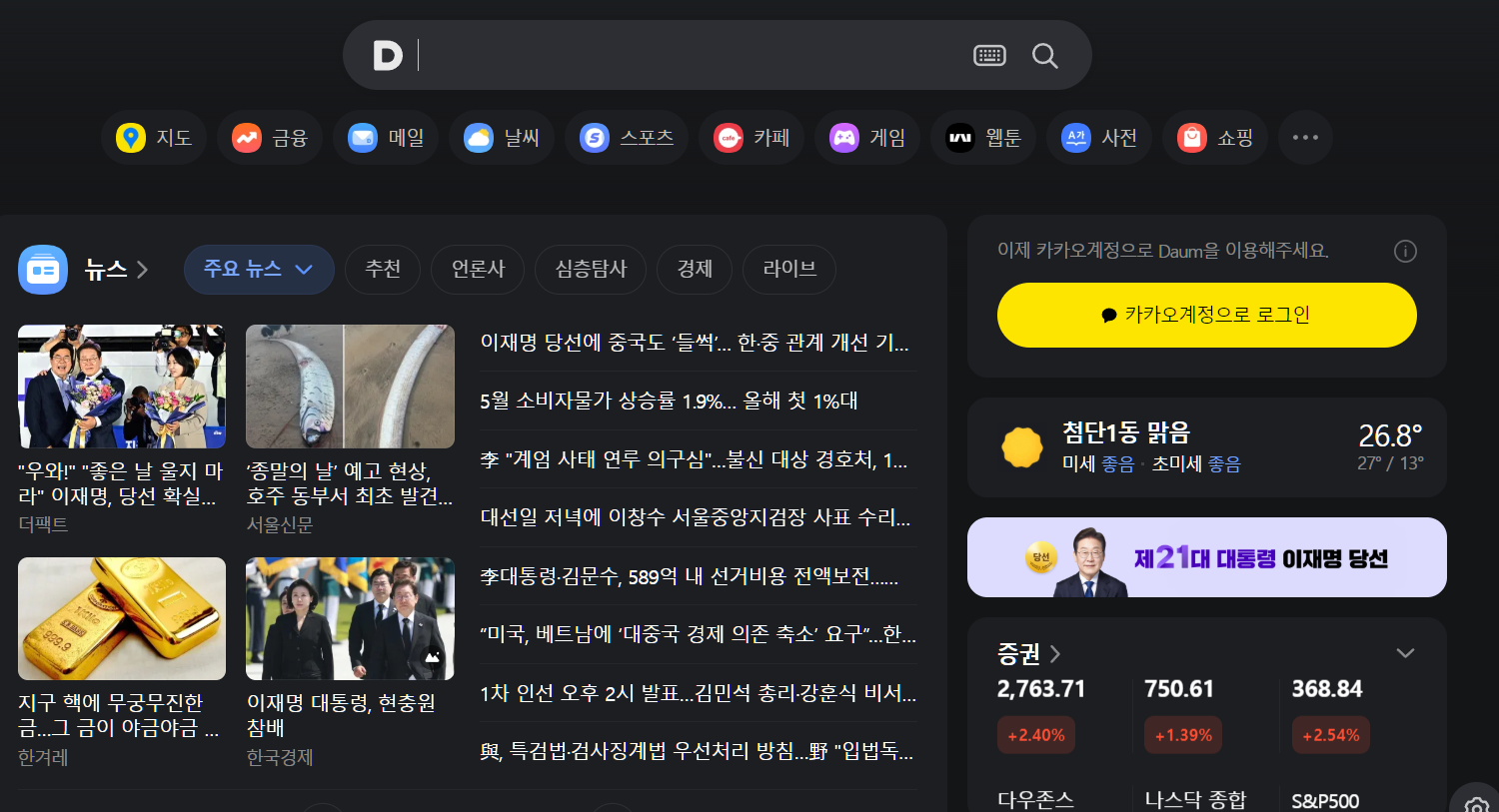
Task: Select the 경제 news tab
Action: [695, 270]
